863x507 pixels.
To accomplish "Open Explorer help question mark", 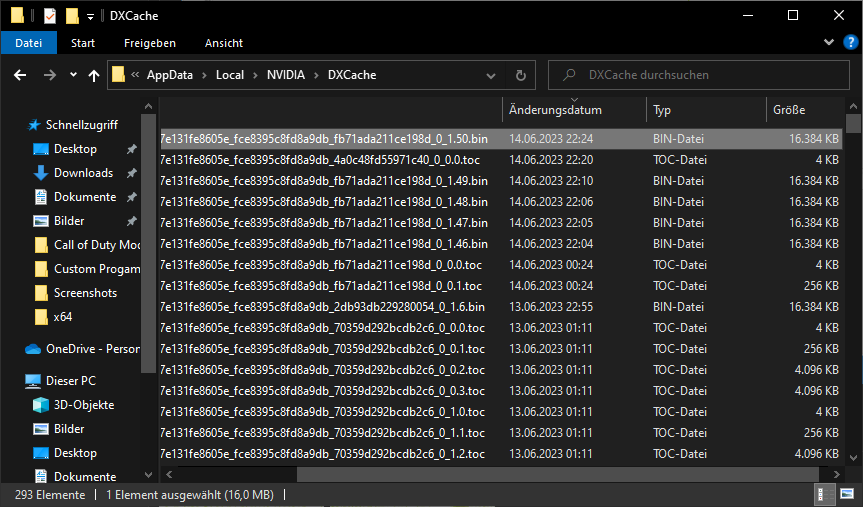I will click(850, 42).
